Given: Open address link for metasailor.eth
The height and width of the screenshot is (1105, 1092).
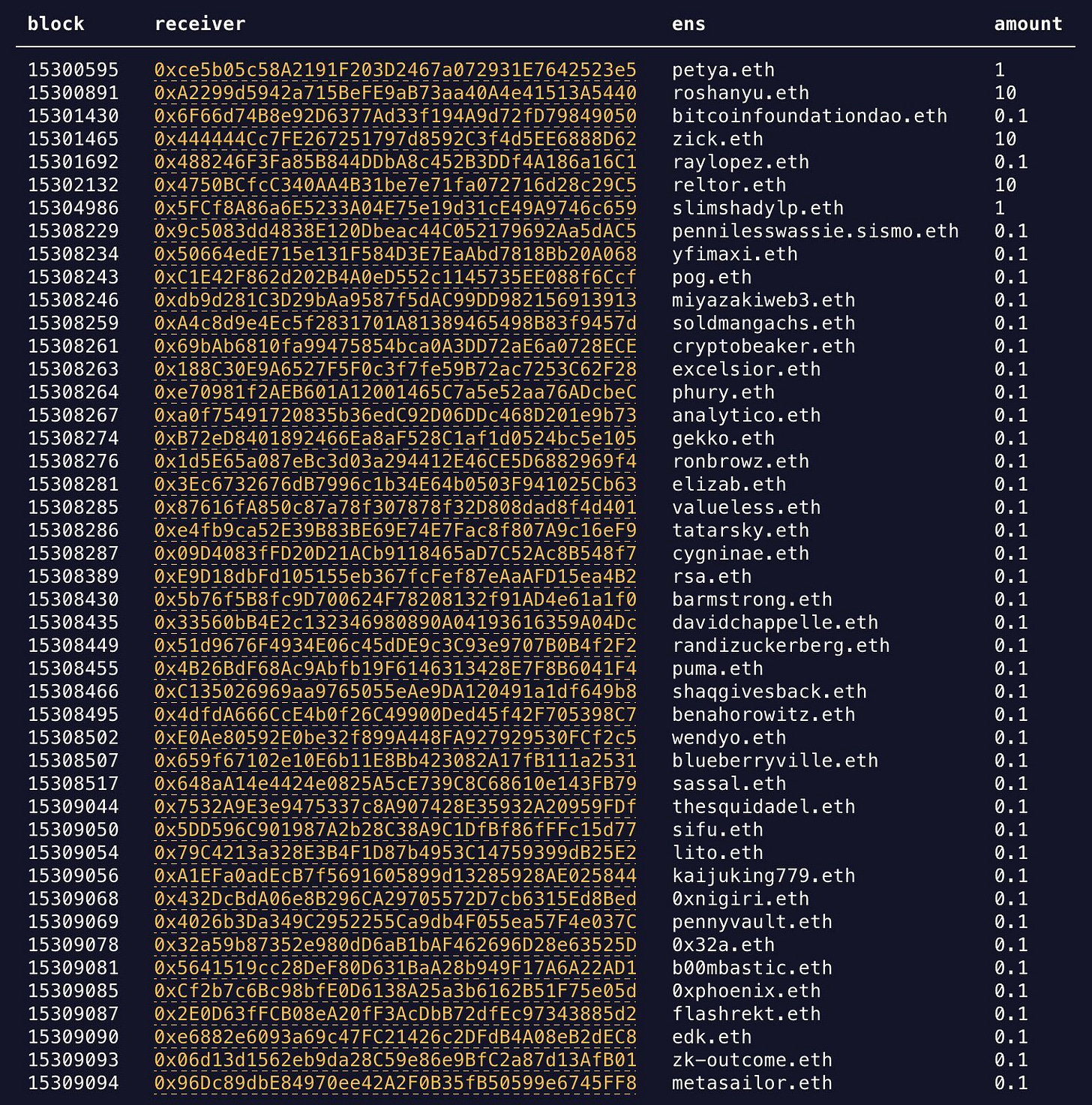Looking at the screenshot, I should [395, 1083].
